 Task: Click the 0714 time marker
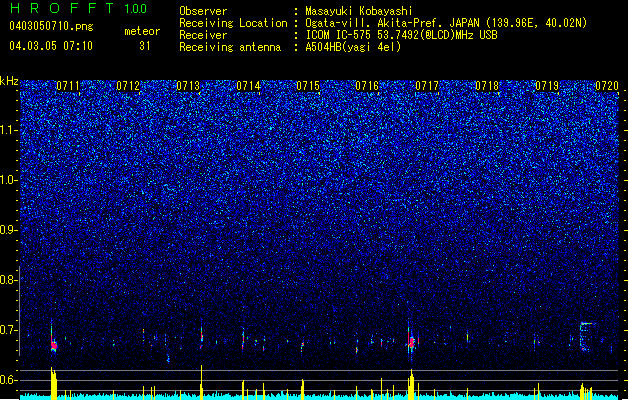248,86
